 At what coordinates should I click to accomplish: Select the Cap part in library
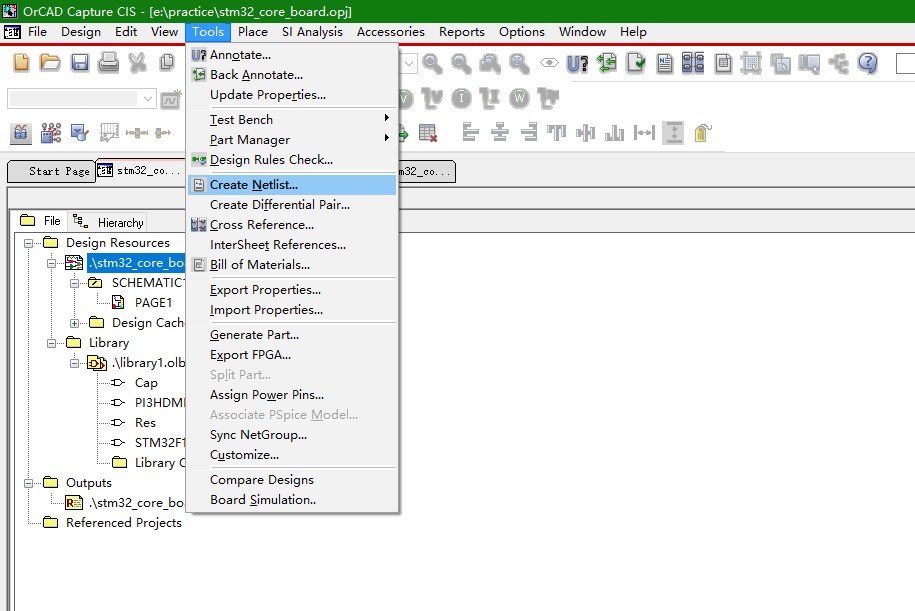point(146,383)
